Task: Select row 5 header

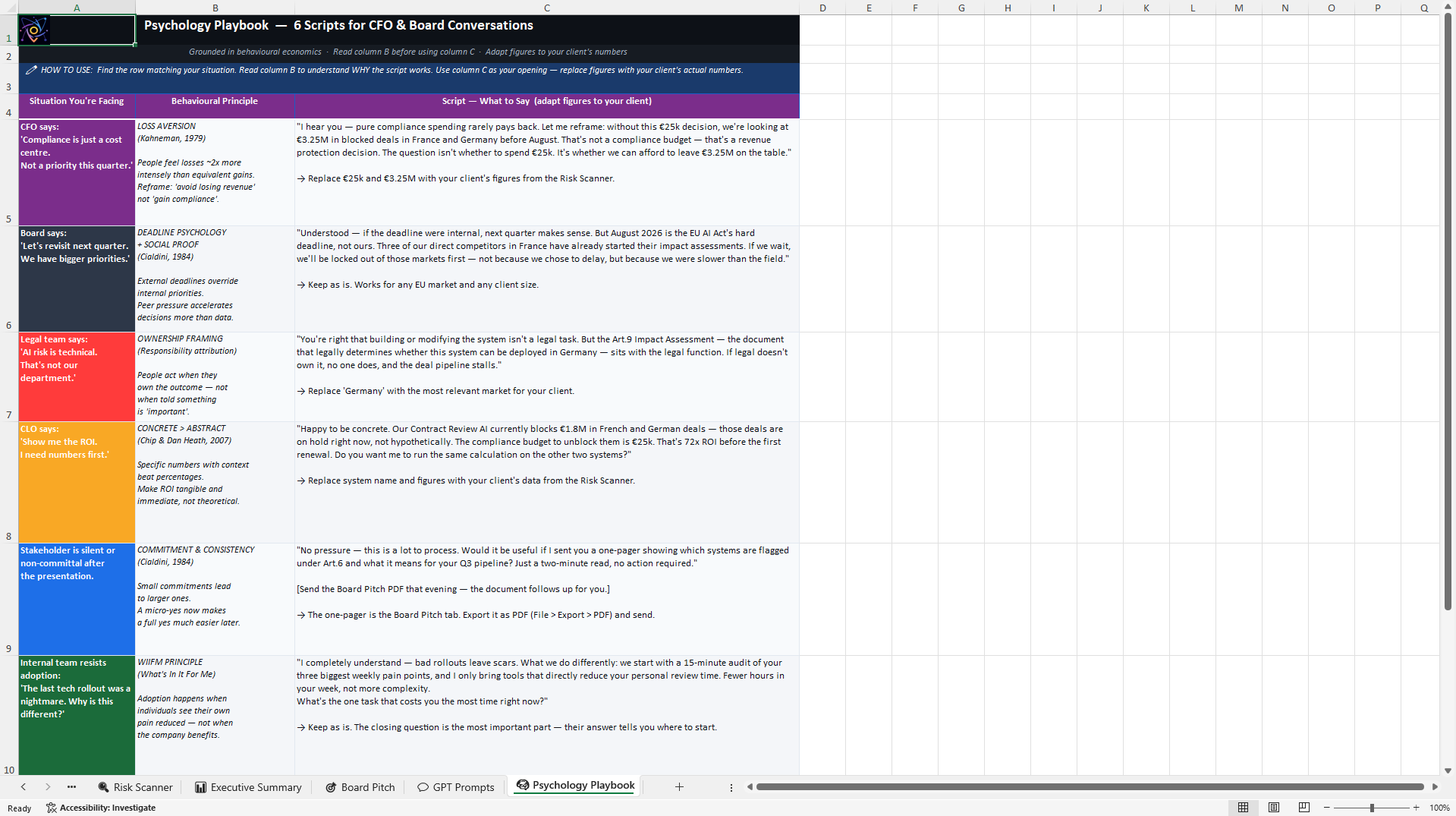Action: (9, 172)
